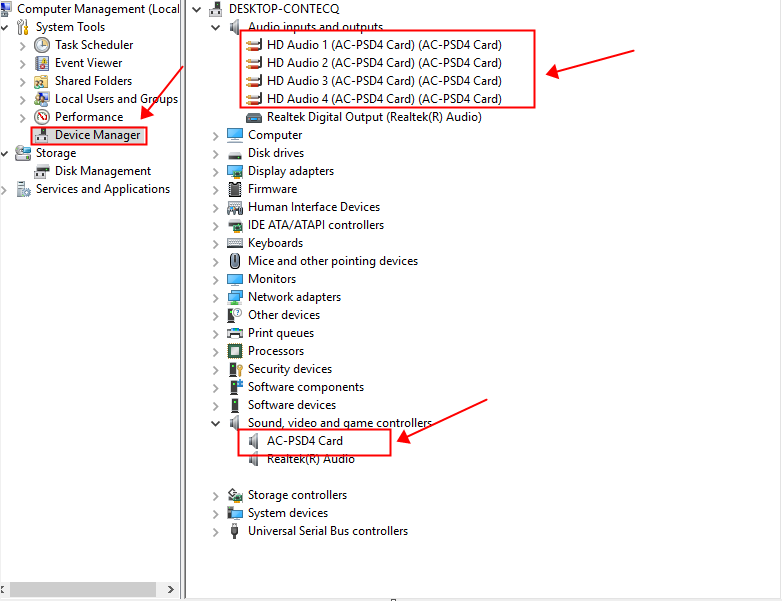This screenshot has width=782, height=601.
Task: Select HD Audio 4 (AC-PSD4 Card)
Action: (384, 99)
